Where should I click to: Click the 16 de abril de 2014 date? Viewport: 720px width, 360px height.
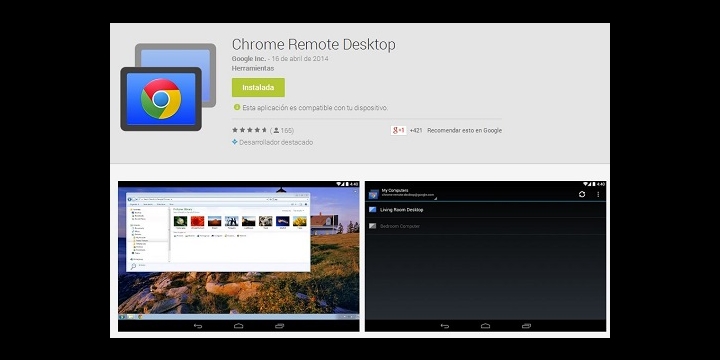point(300,59)
